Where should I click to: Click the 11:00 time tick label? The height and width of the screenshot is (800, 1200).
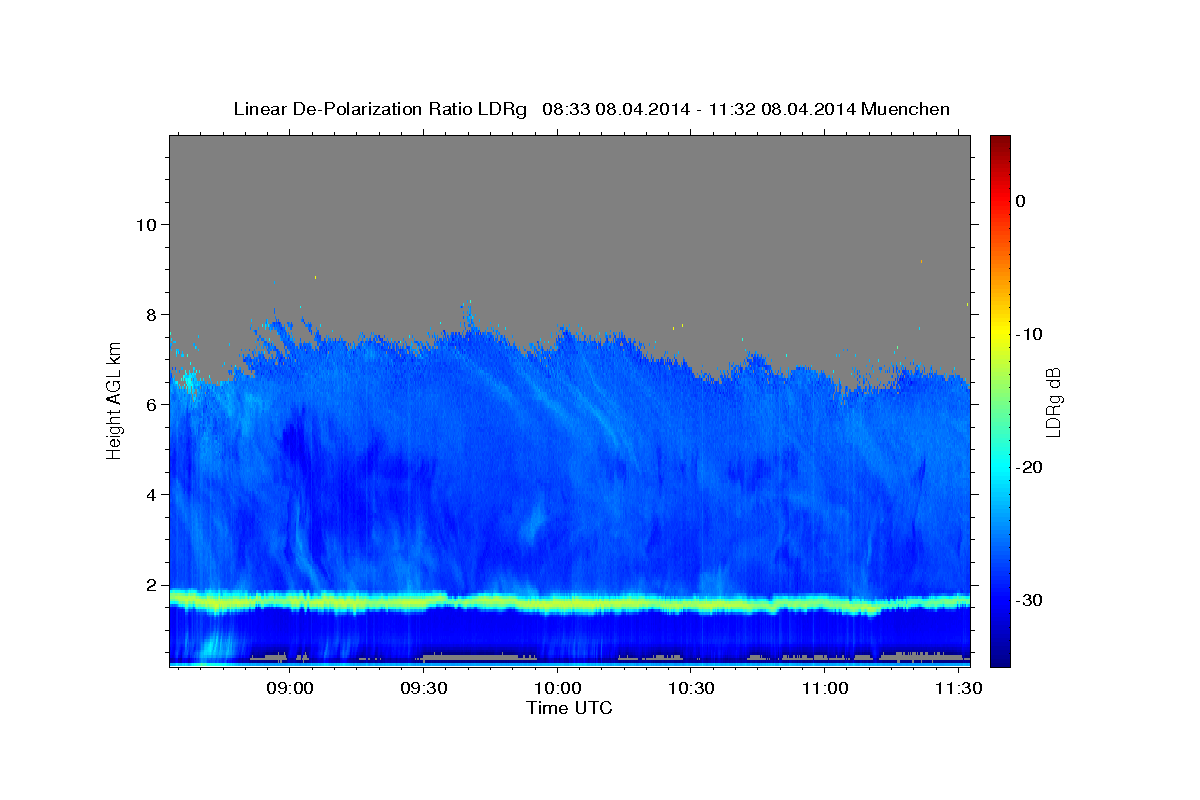pyautogui.click(x=824, y=689)
